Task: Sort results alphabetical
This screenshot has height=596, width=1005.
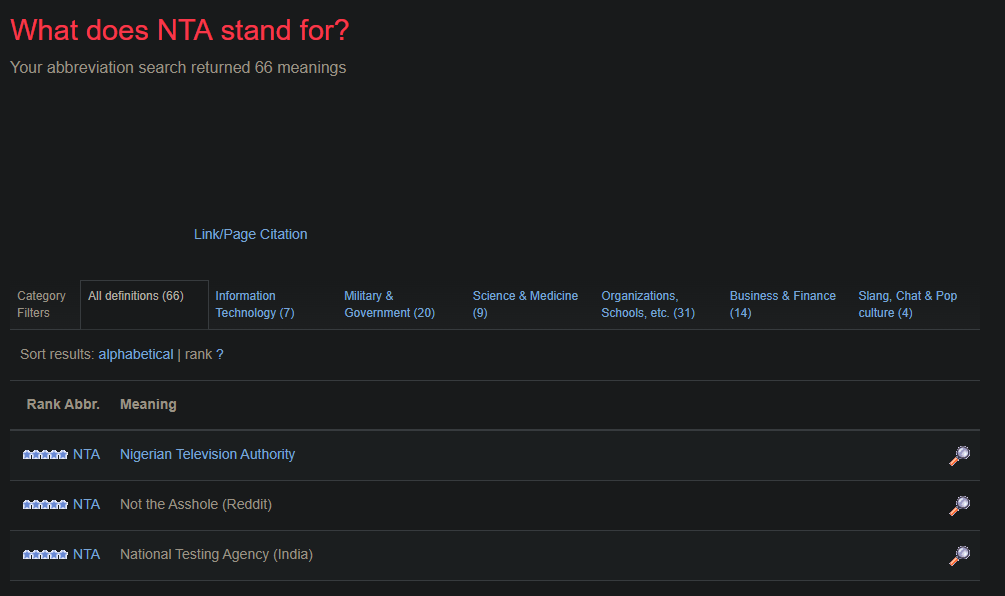Action: tap(136, 354)
